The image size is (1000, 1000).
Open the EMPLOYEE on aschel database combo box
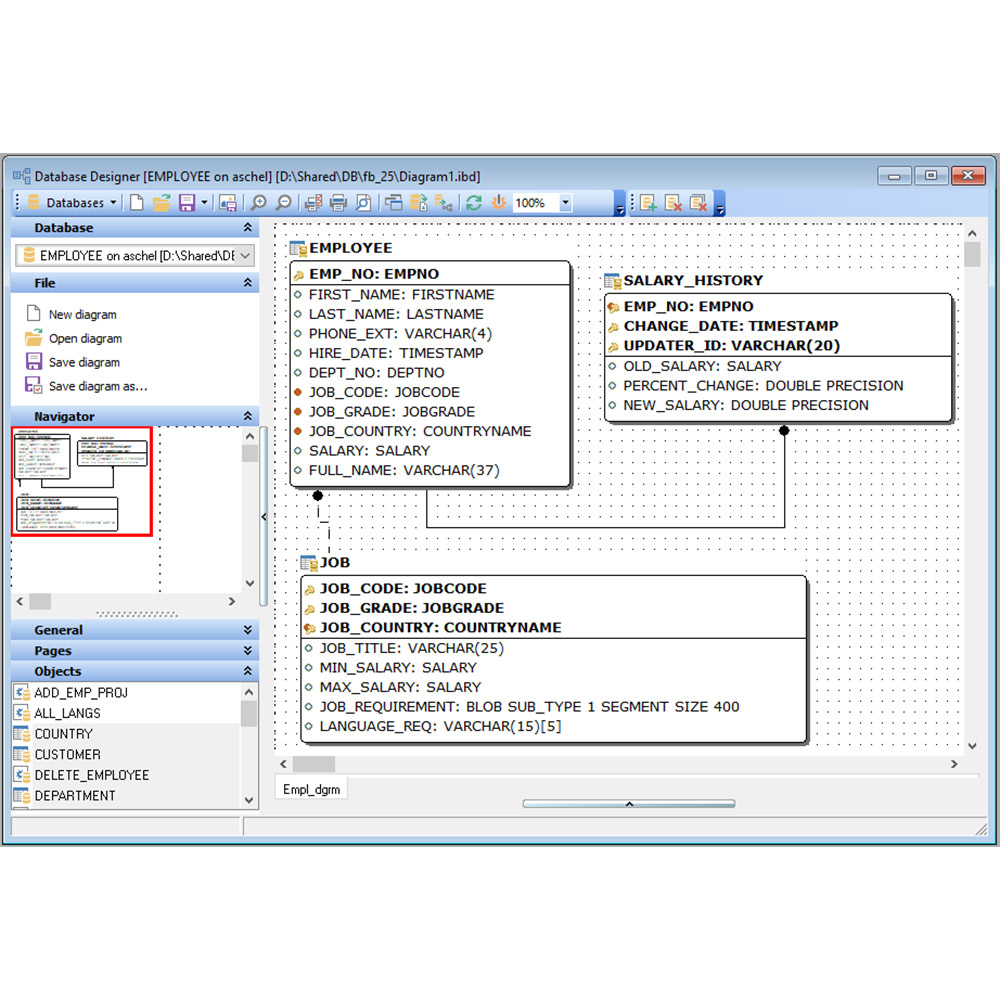135,256
